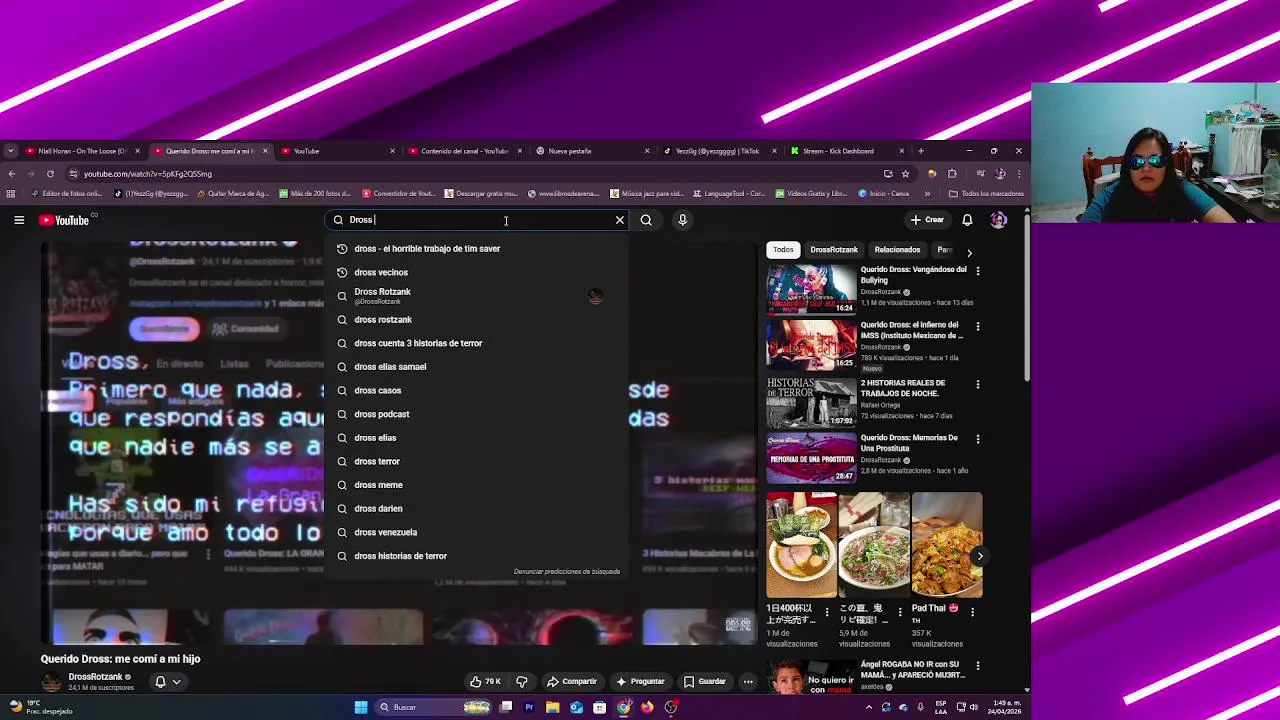
Task: Open Outlook from taskbar
Action: coord(576,707)
